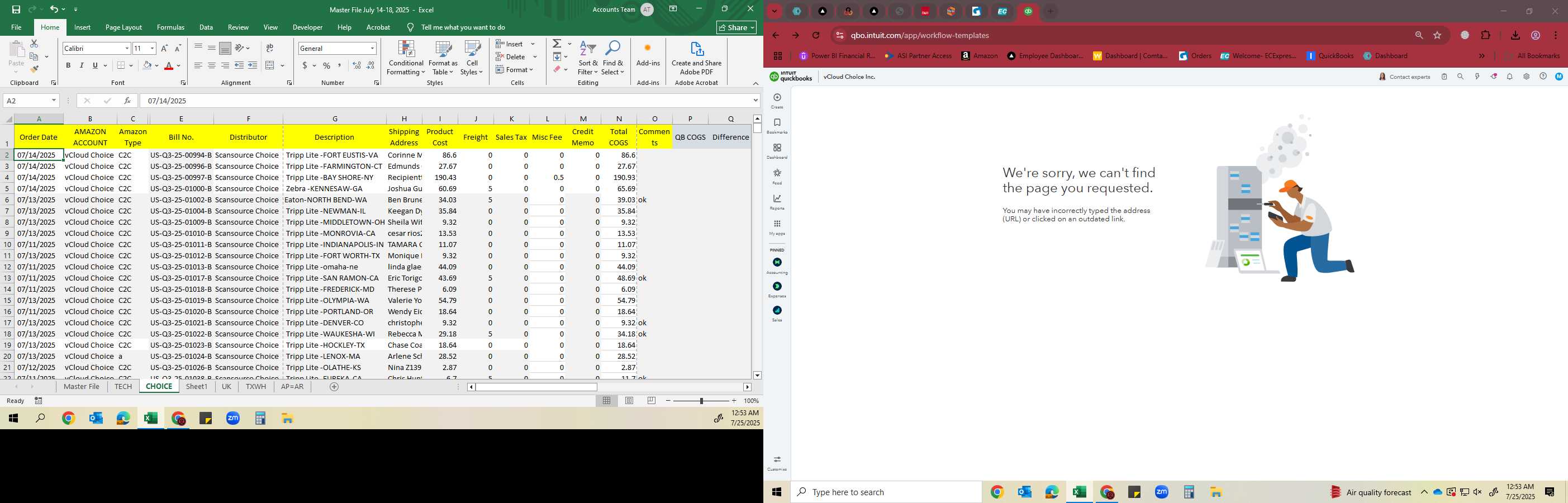Click Chrome bookmark star icon
Screen dimensions: 1568x503
pos(1437,35)
